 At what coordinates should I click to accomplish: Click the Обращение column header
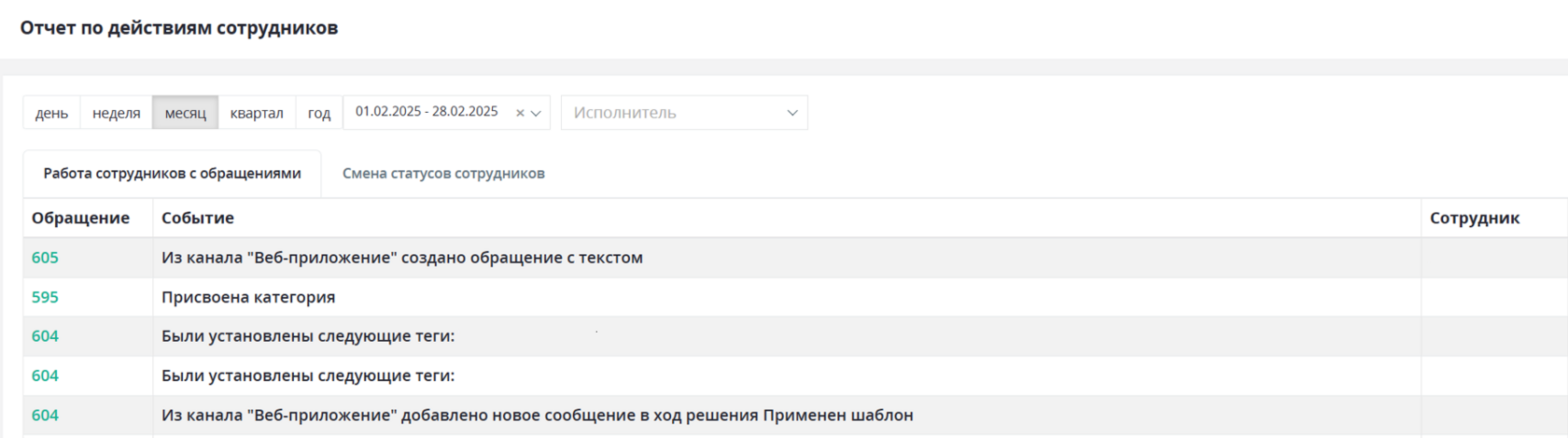click(80, 218)
